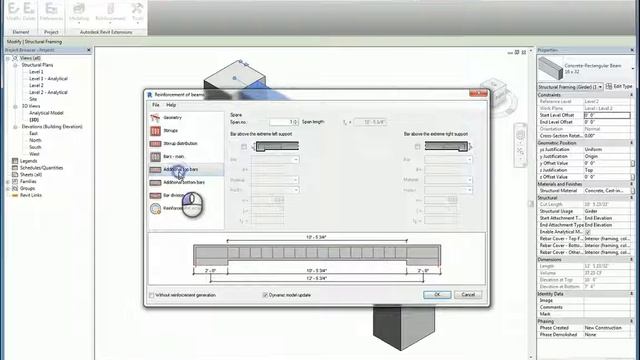Select Level 2 - Analytical plan view
This screenshot has width=640, height=360.
[48, 93]
